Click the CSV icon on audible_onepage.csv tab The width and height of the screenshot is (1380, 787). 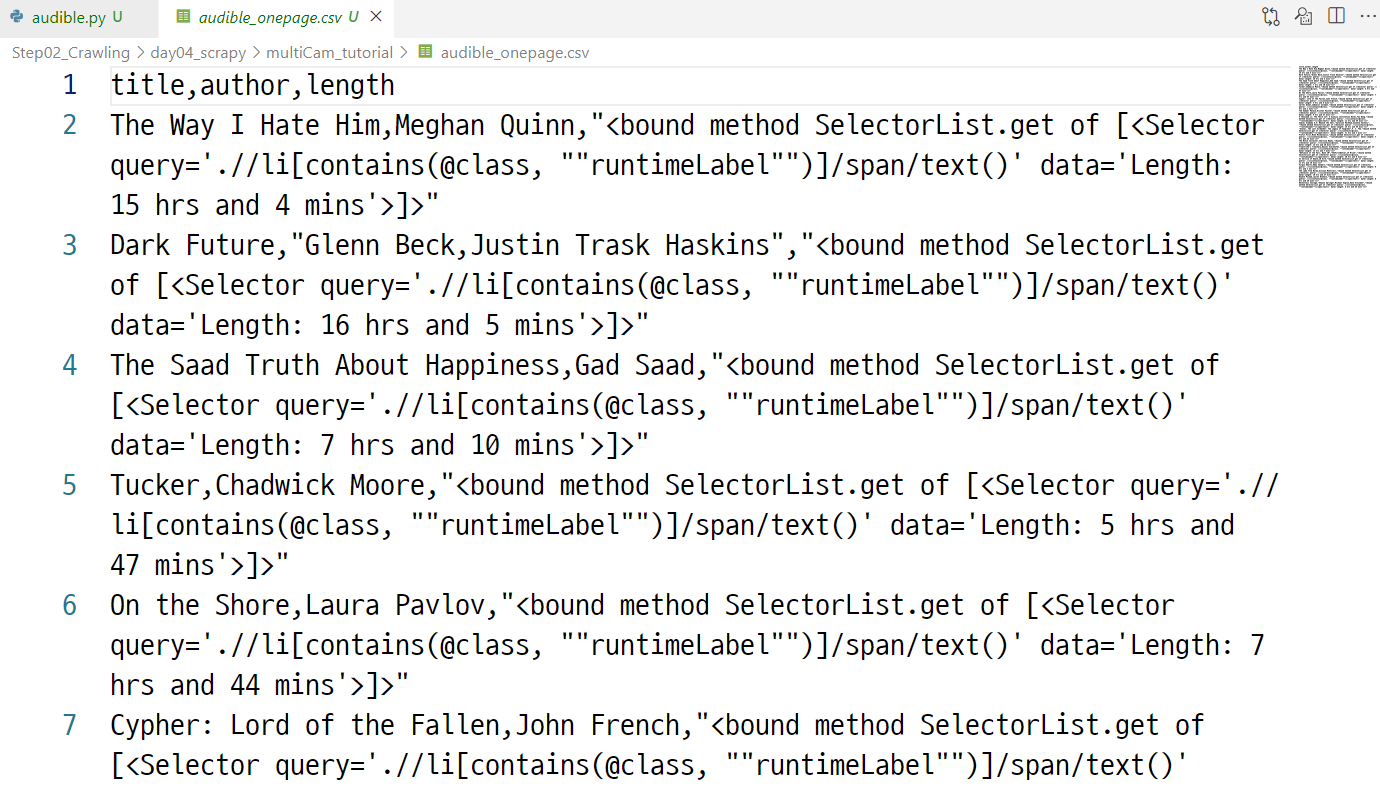182,17
